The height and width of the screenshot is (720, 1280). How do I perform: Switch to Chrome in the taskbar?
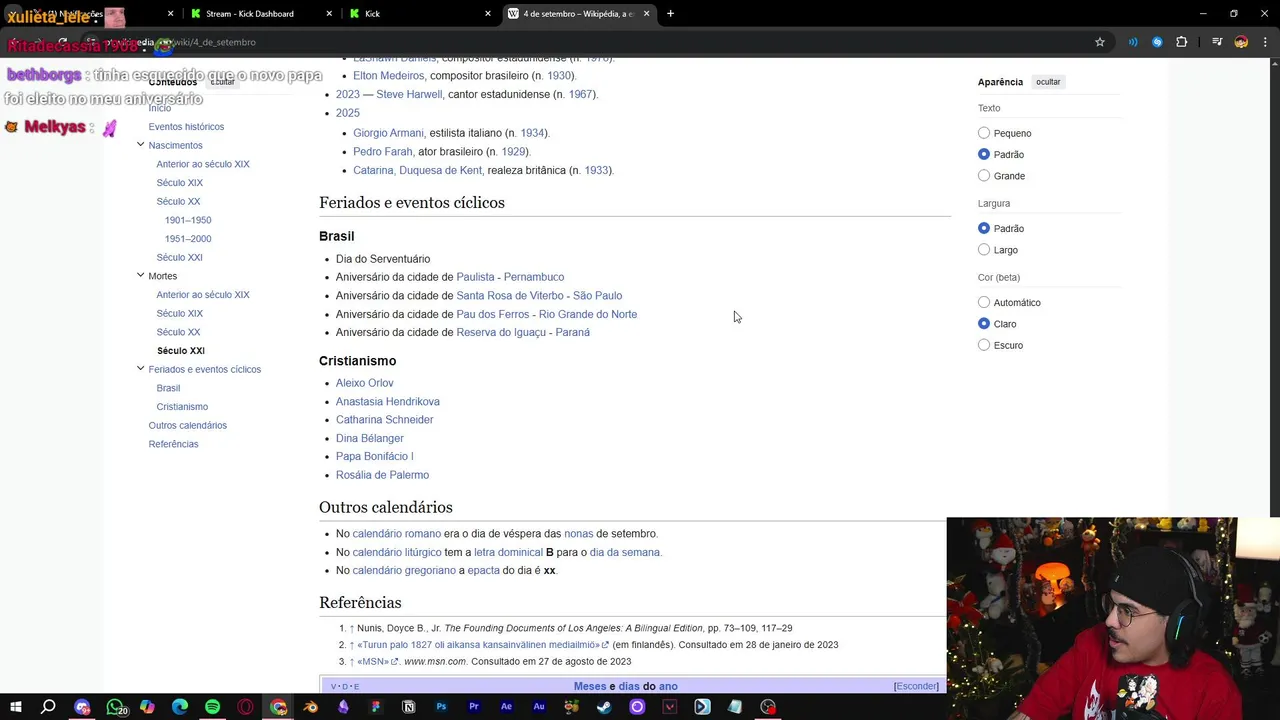(278, 707)
